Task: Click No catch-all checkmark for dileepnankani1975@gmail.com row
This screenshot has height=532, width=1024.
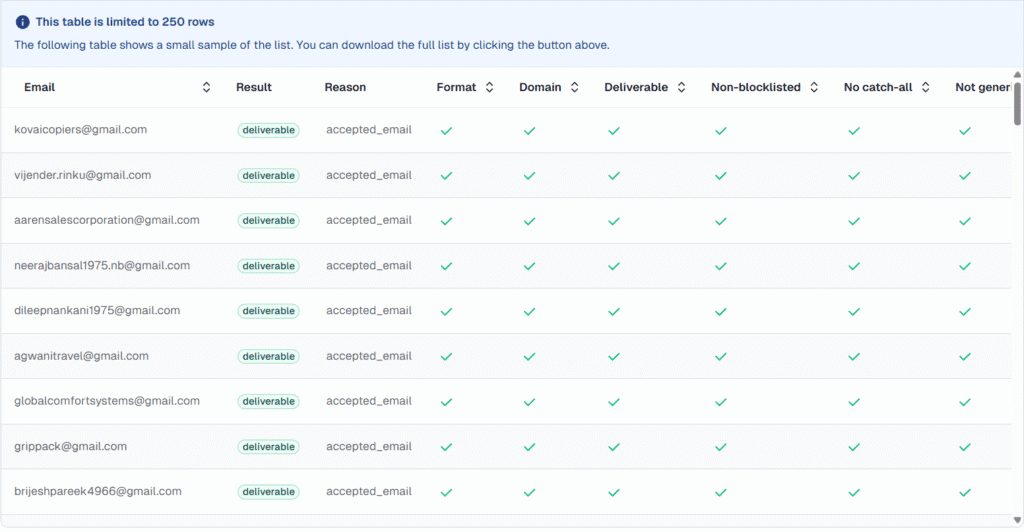Action: (x=854, y=311)
